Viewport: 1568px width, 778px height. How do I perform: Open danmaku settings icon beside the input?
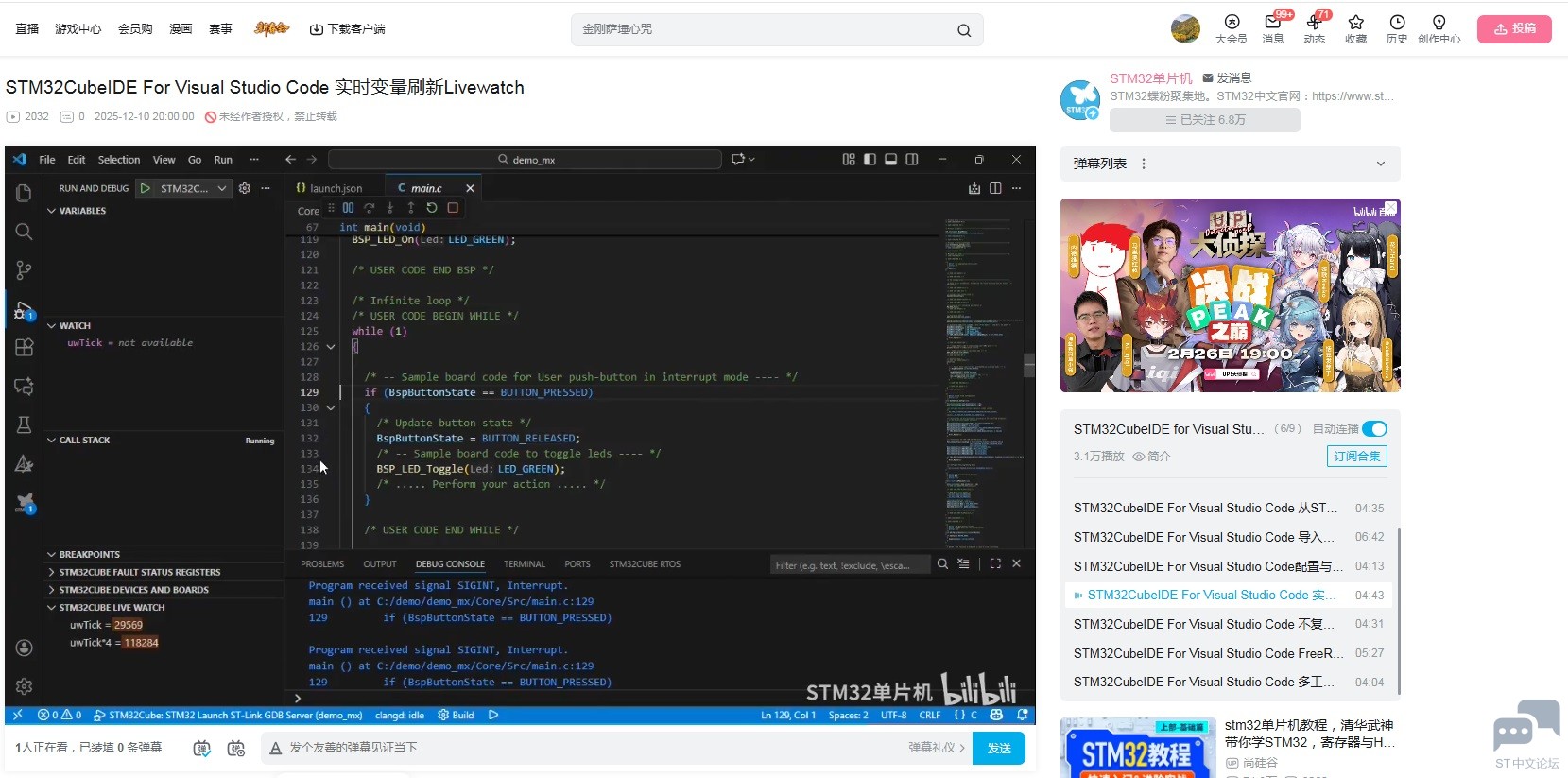click(236, 749)
